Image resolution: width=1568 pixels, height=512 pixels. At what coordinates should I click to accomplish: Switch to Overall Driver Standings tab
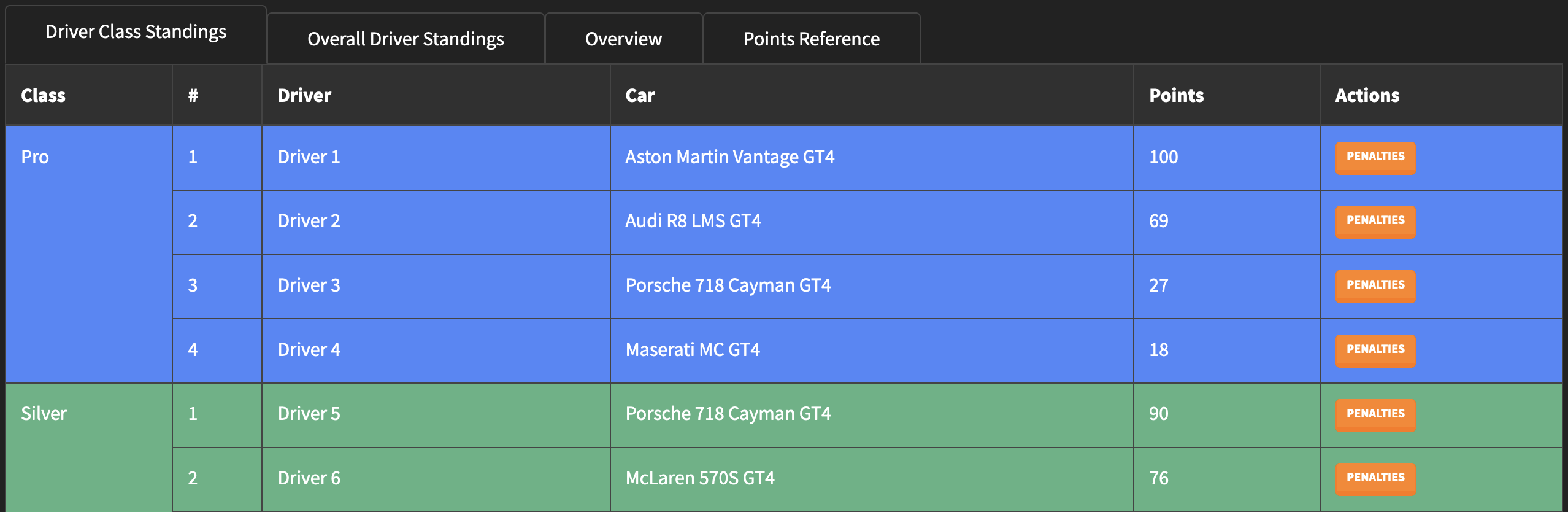(405, 39)
